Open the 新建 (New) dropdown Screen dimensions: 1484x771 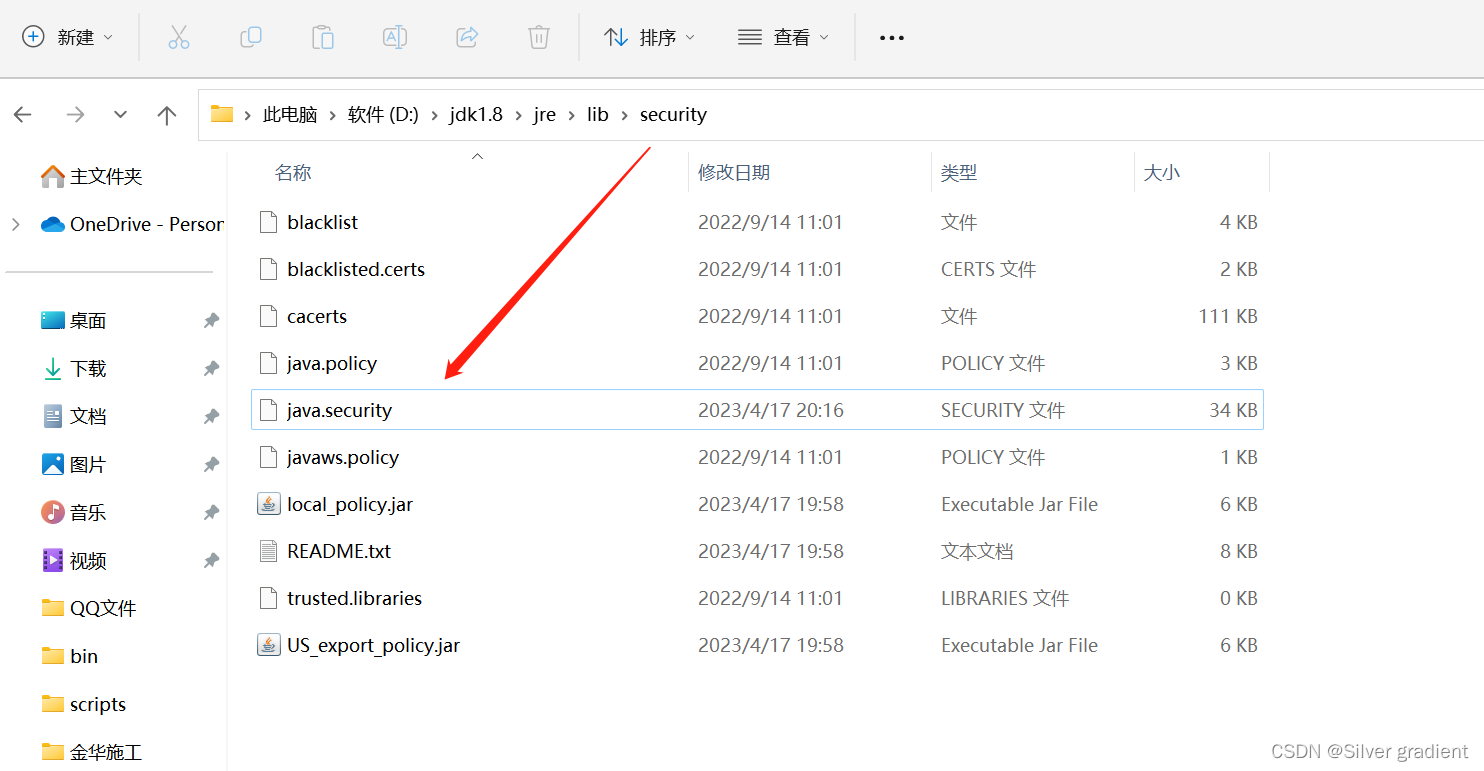coord(68,38)
